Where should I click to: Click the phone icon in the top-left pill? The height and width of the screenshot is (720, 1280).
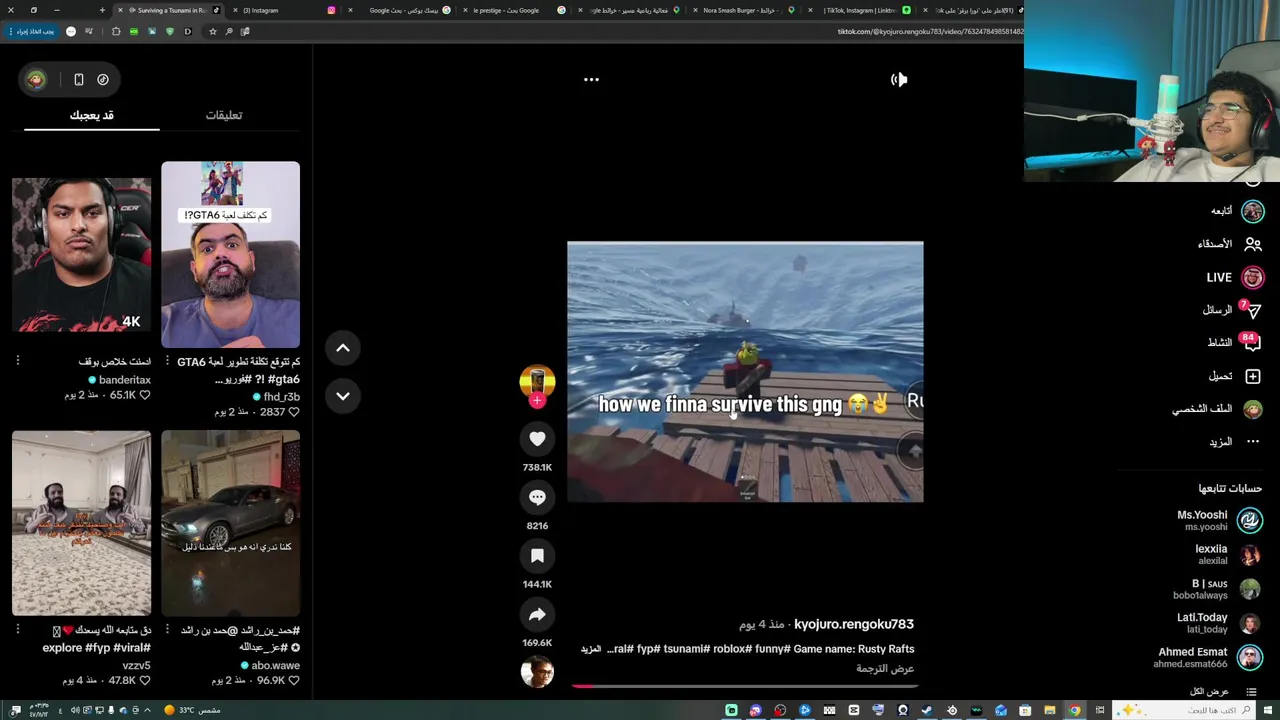(x=79, y=79)
